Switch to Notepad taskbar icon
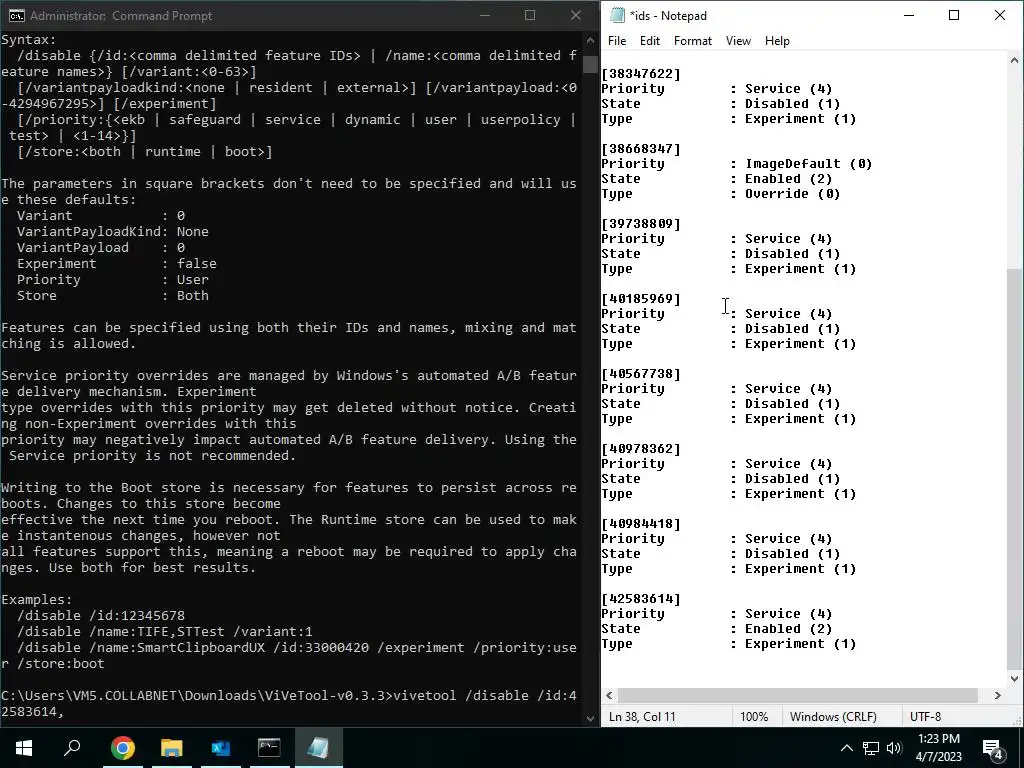 tap(318, 747)
